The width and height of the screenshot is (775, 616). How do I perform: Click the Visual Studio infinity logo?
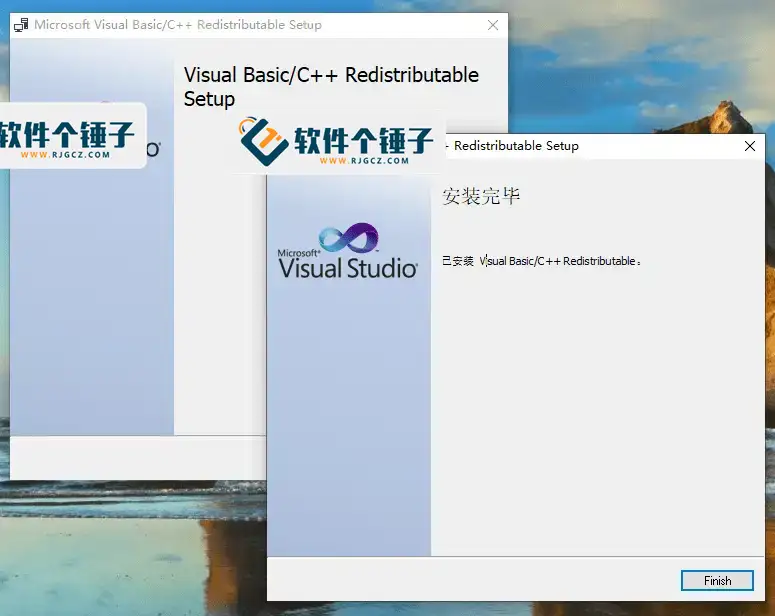click(349, 238)
